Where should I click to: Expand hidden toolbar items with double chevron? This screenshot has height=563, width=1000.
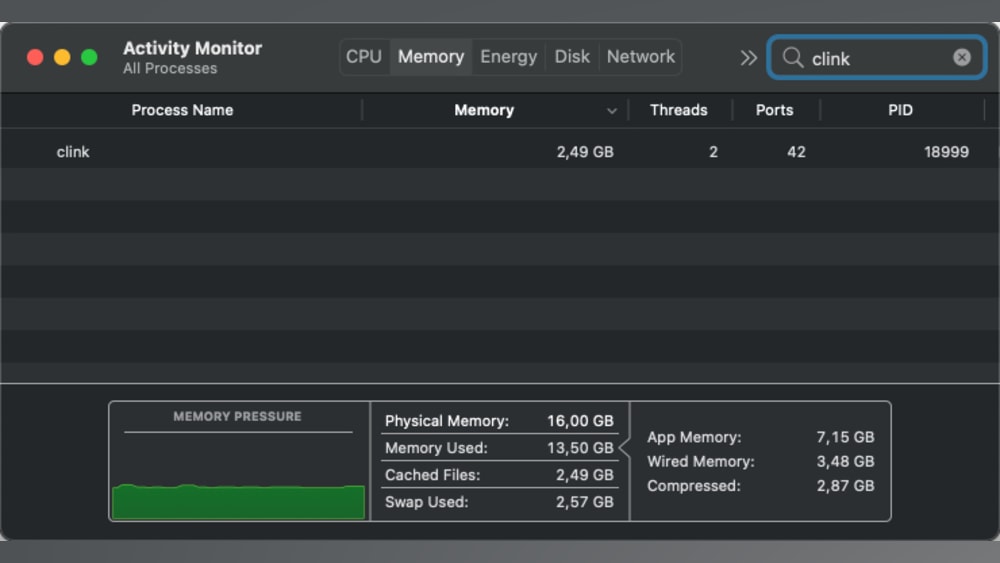pyautogui.click(x=749, y=58)
